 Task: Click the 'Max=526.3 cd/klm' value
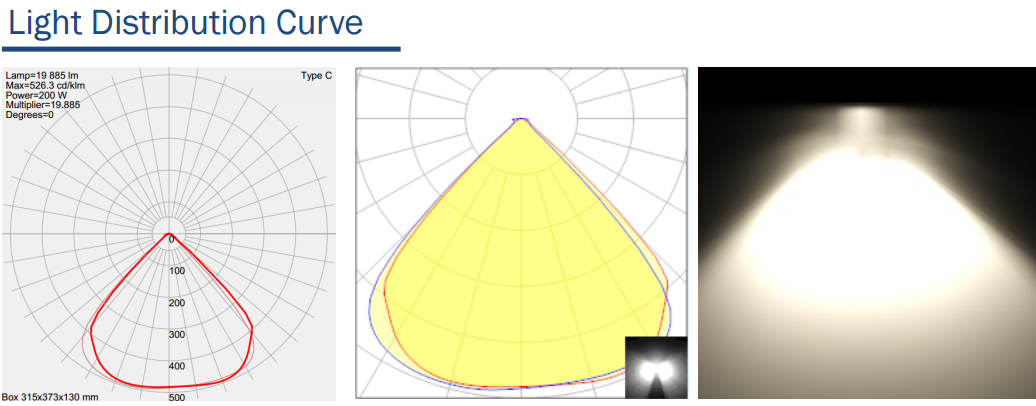tap(45, 86)
